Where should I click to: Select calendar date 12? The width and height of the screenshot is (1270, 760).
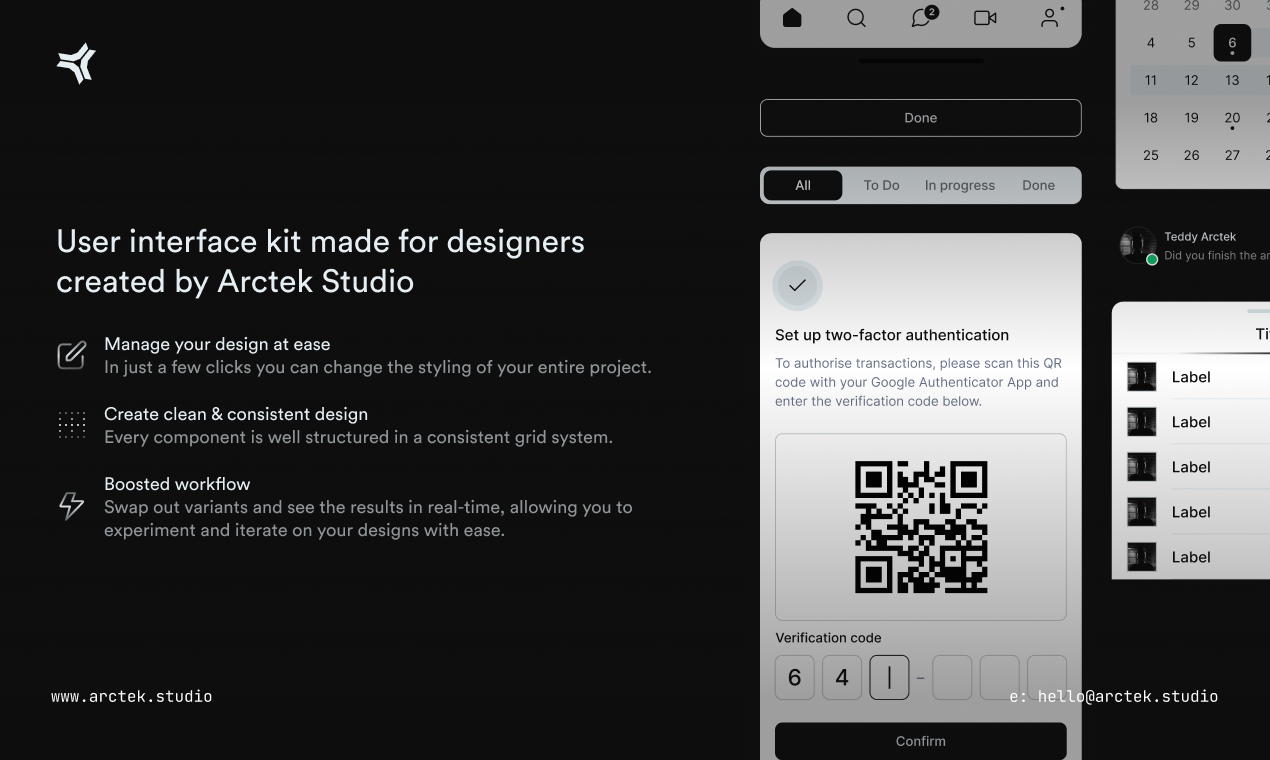pyautogui.click(x=1191, y=80)
